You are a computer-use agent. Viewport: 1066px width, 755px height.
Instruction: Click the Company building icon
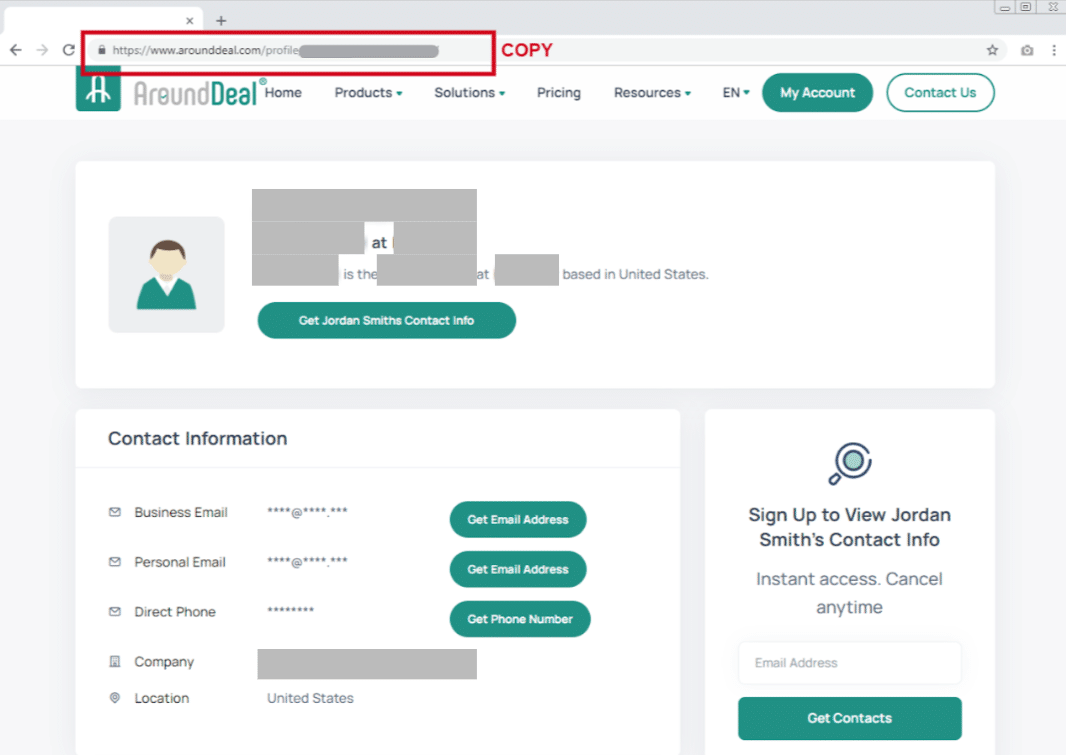pos(115,661)
